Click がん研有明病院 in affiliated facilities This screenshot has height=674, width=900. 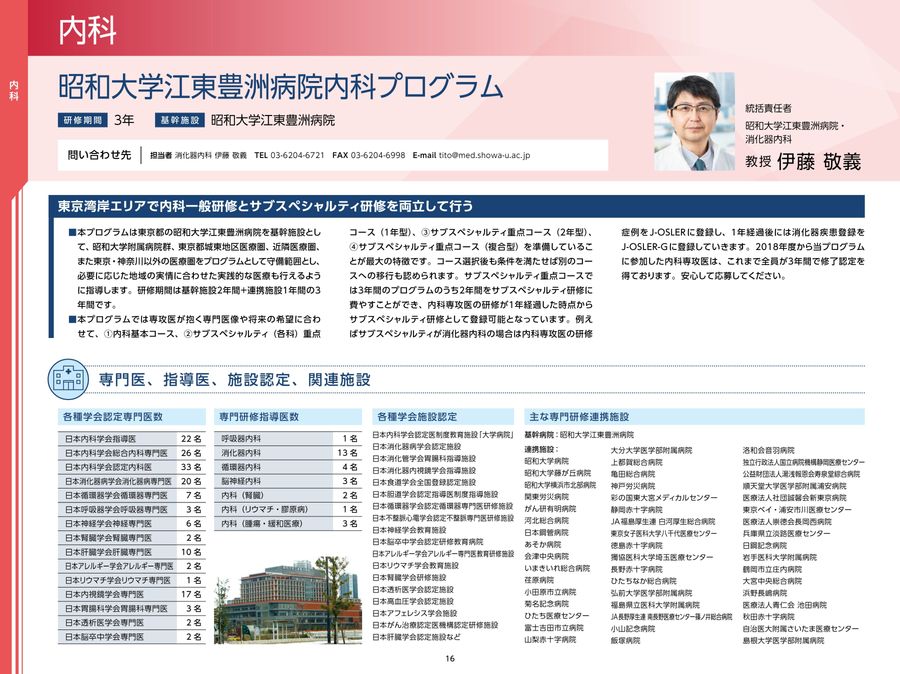[550, 509]
